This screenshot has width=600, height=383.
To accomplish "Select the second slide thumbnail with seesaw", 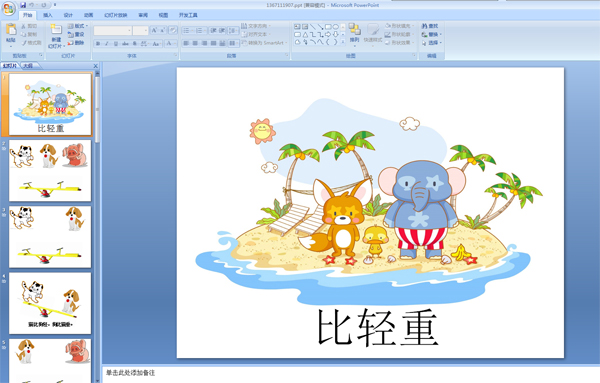I will 50,170.
